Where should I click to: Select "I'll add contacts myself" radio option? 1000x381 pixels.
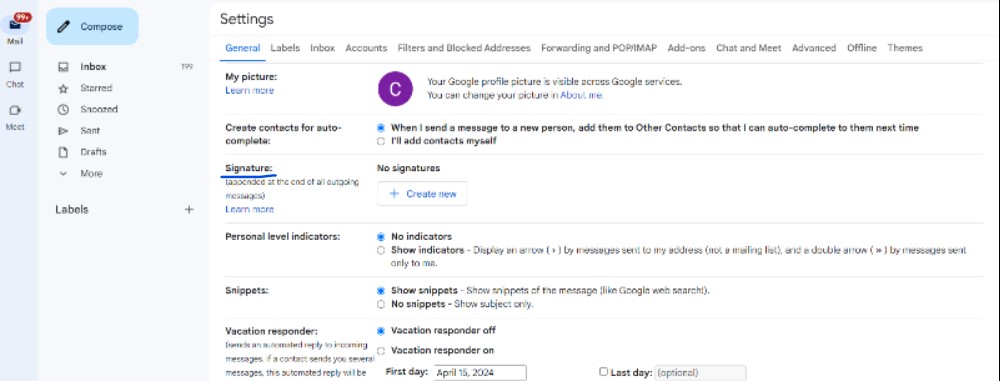pyautogui.click(x=381, y=141)
